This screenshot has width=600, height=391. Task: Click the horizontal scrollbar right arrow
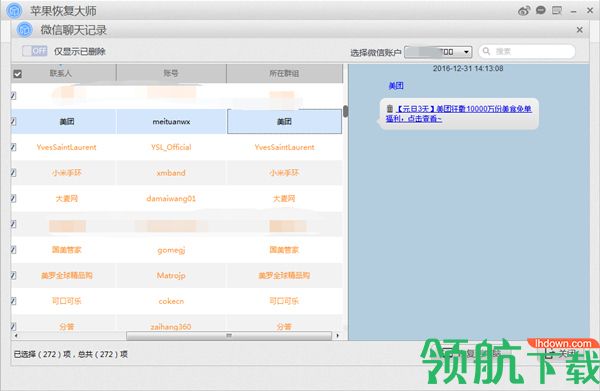(x=337, y=336)
